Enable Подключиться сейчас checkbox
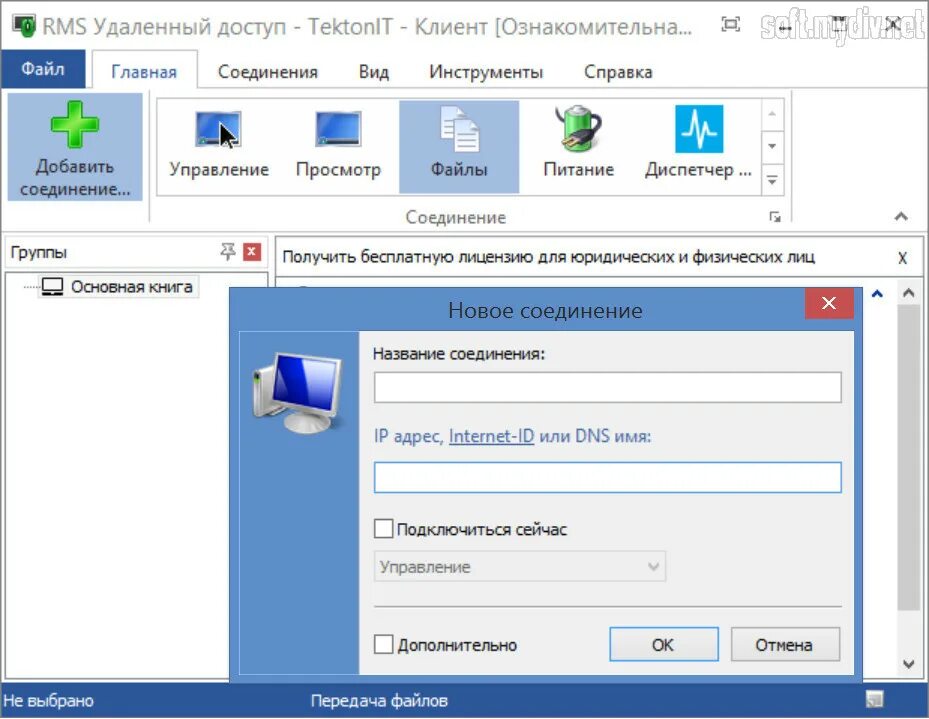The height and width of the screenshot is (719, 929). pos(383,528)
